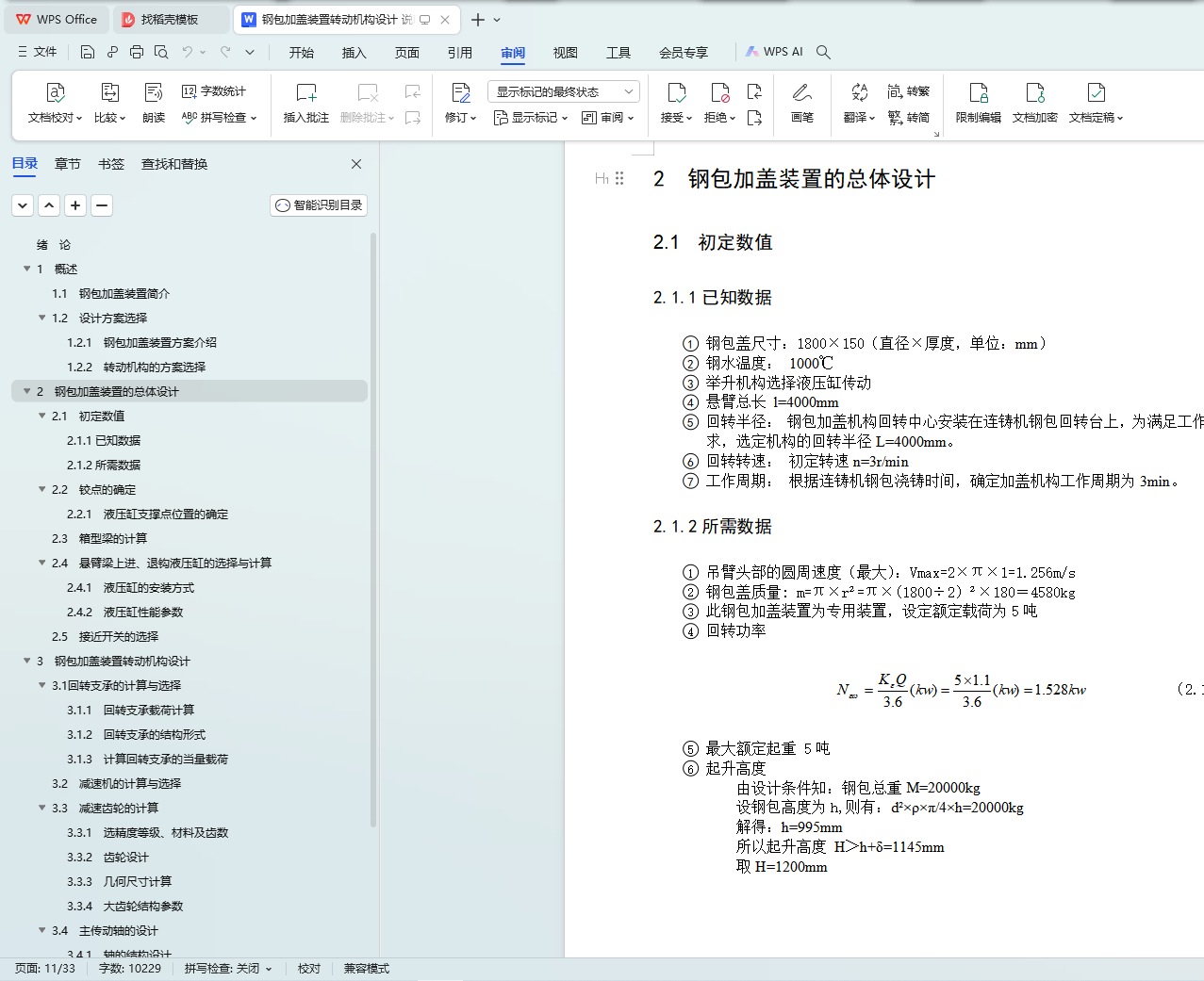Click the 比较 compare documents icon
Viewport: 1204px width, 981px height.
[x=110, y=92]
